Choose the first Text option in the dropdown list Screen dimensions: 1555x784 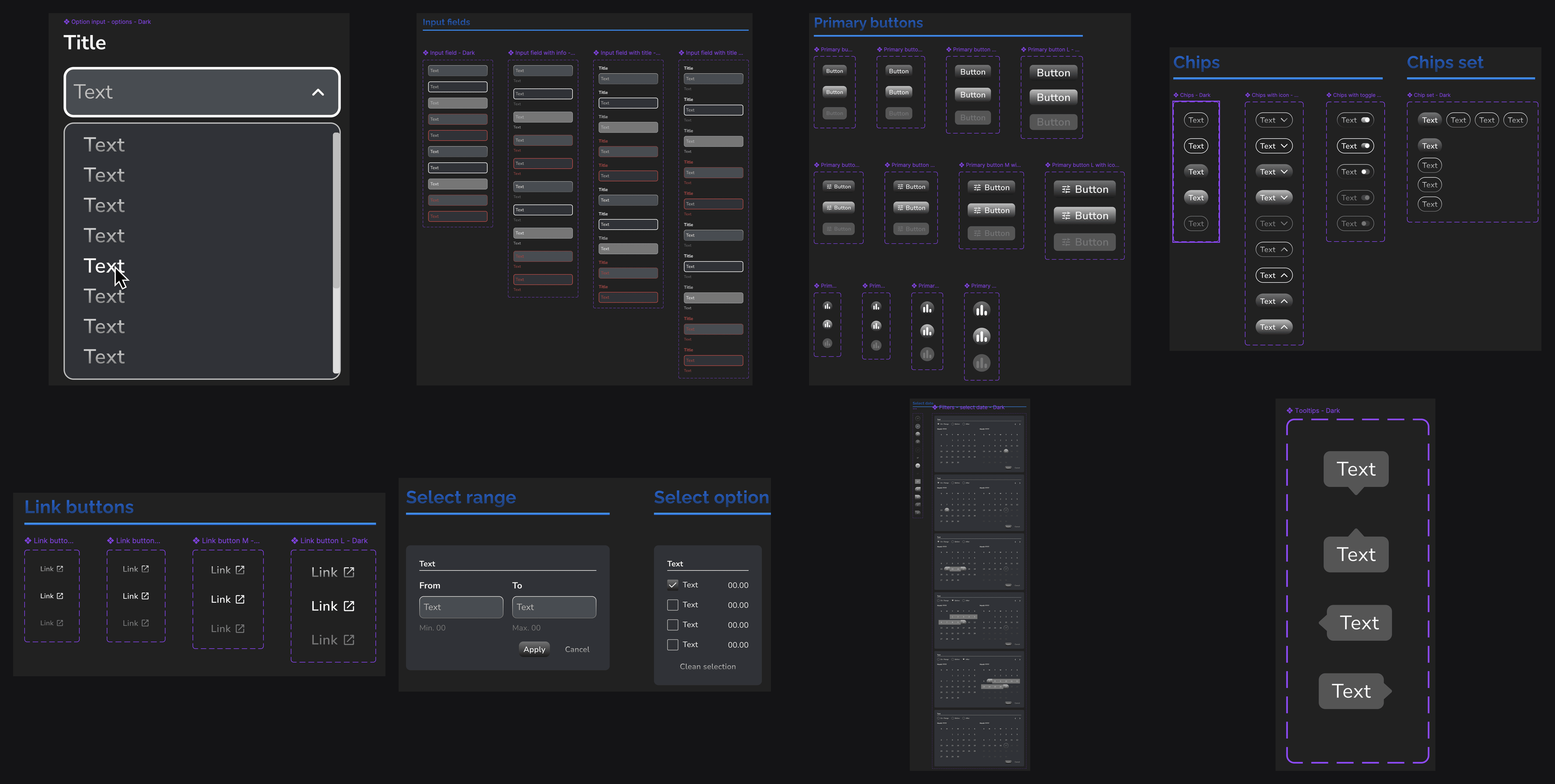coord(104,145)
